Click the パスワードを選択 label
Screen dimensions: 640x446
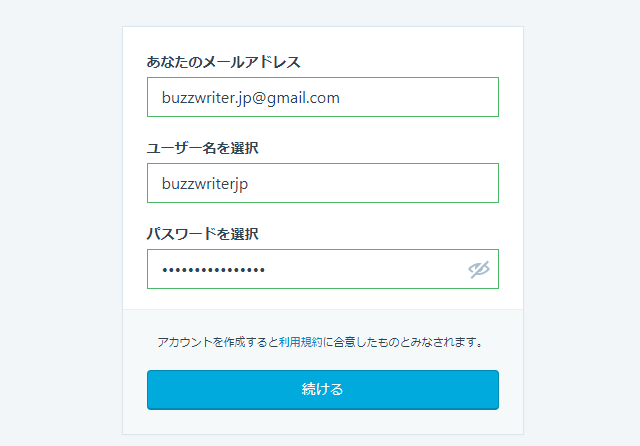coord(203,234)
